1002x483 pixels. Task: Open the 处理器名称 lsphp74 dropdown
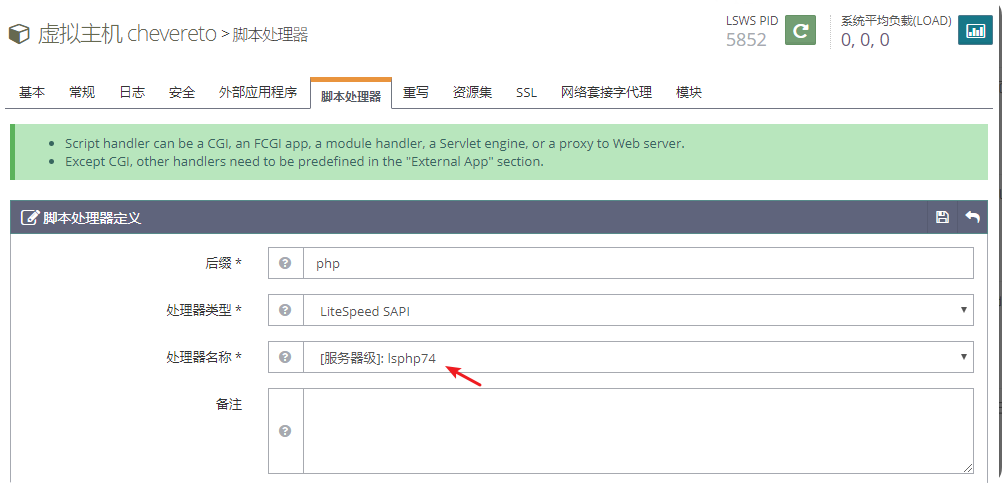tap(638, 356)
